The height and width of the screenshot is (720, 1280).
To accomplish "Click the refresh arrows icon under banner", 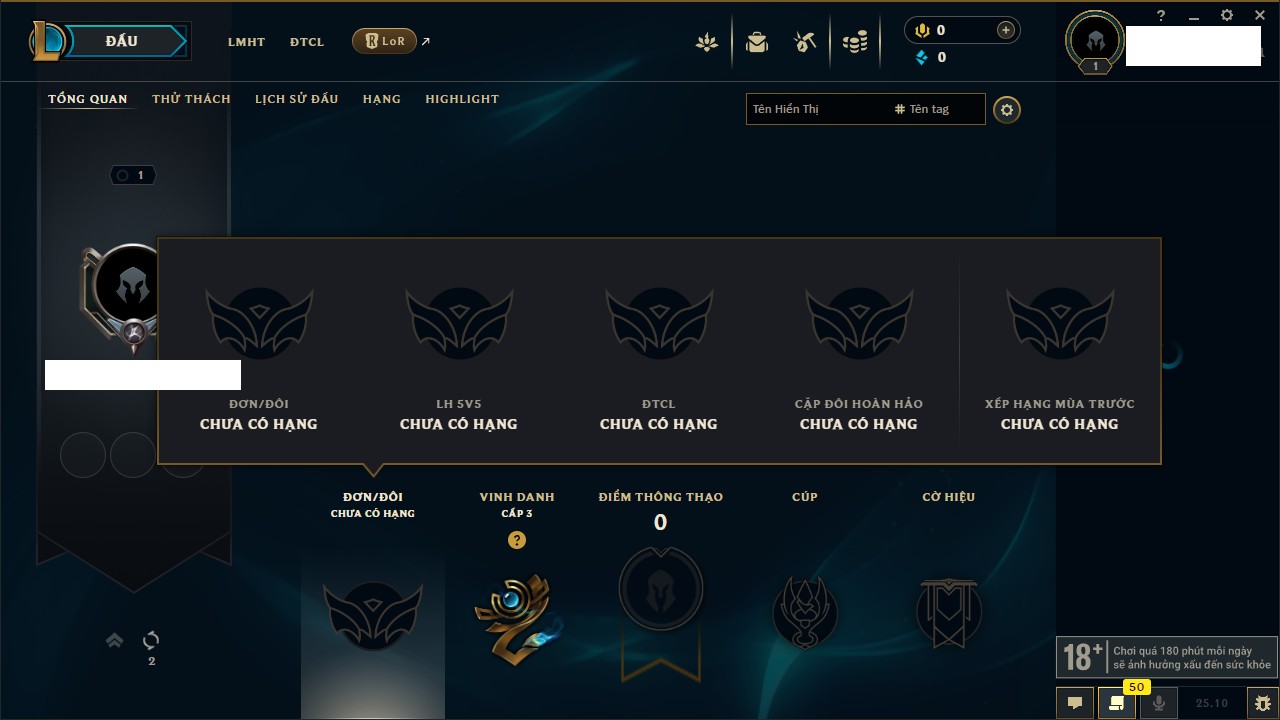I will pos(151,640).
